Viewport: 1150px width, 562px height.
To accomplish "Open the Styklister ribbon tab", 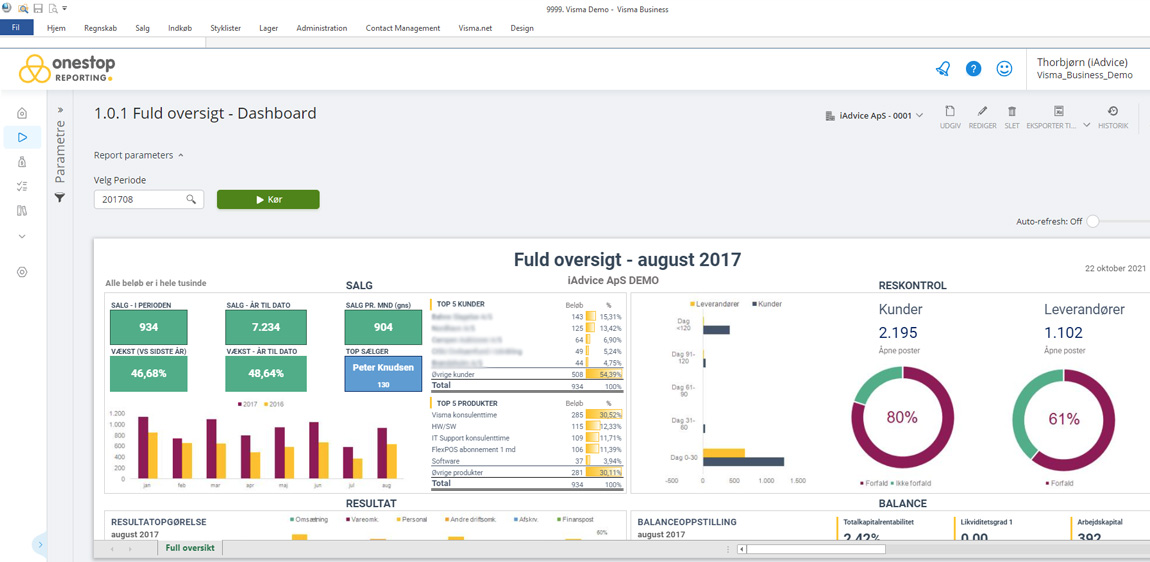I will coord(227,28).
